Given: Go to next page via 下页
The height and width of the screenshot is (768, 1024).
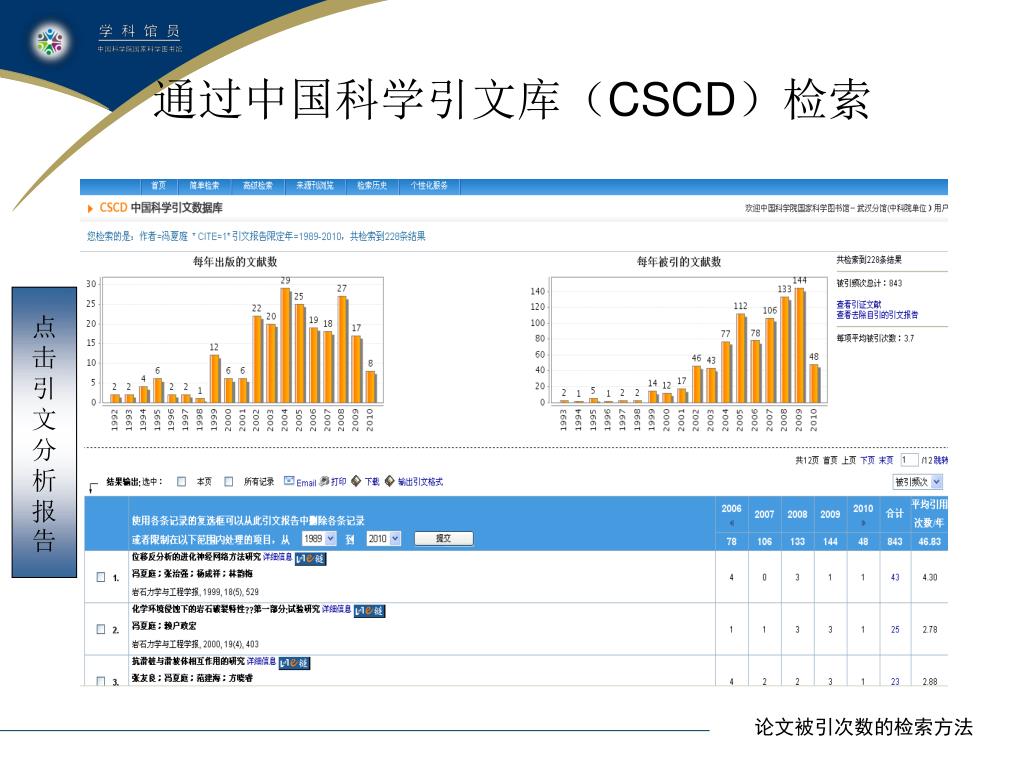Looking at the screenshot, I should click(867, 460).
